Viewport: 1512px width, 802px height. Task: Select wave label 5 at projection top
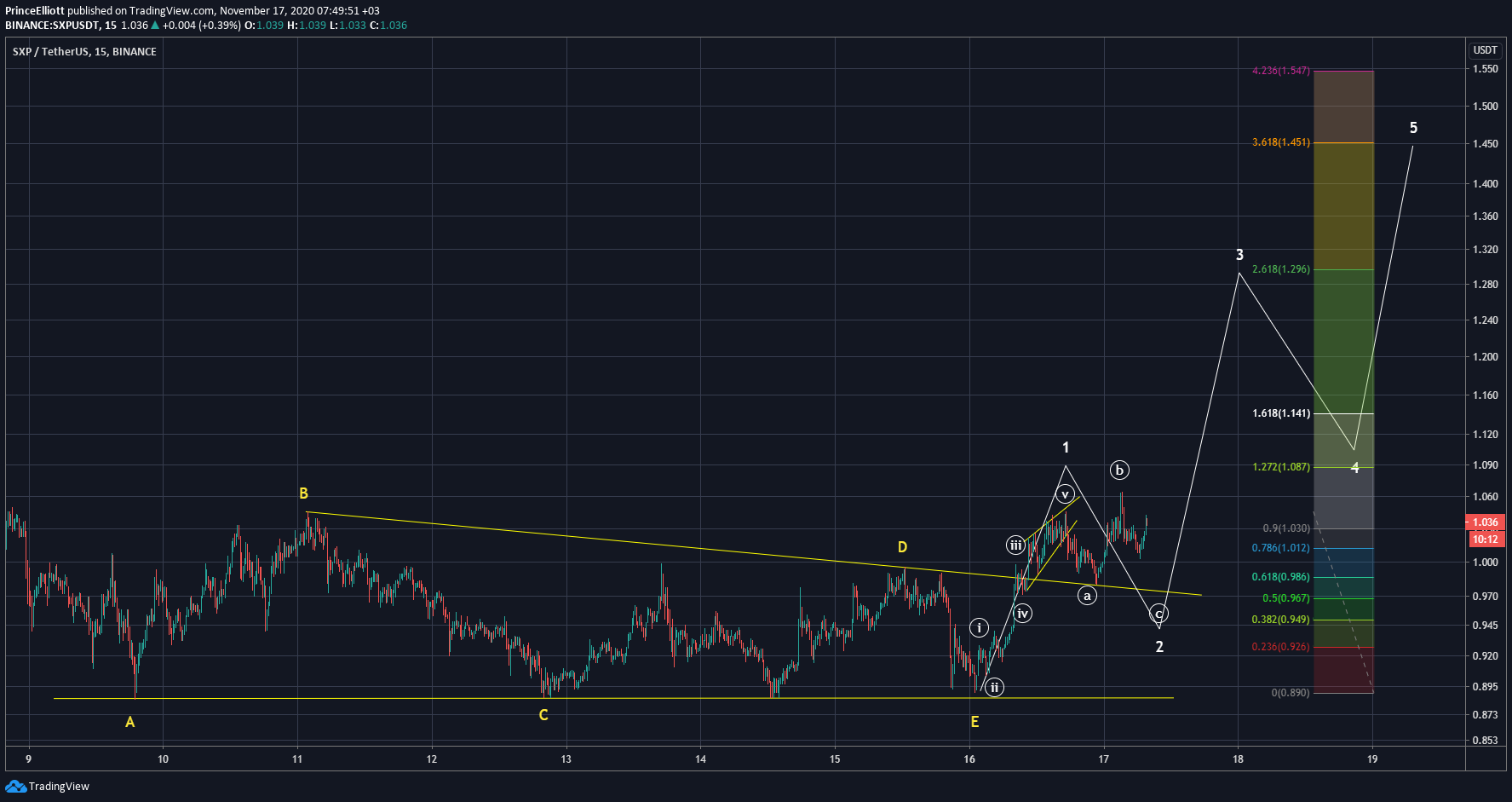tap(1413, 128)
